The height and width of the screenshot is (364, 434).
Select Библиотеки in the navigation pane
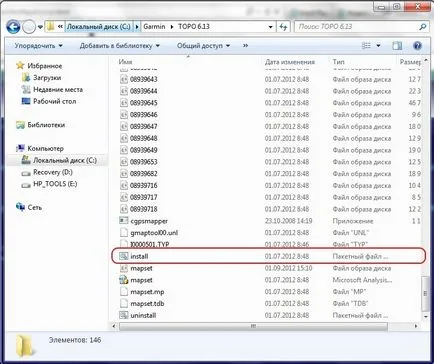40,125
